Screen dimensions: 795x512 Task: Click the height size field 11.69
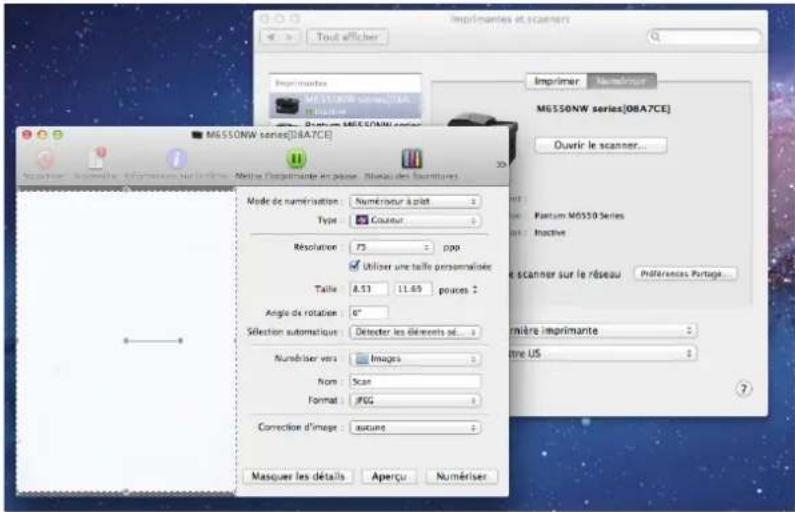click(413, 289)
